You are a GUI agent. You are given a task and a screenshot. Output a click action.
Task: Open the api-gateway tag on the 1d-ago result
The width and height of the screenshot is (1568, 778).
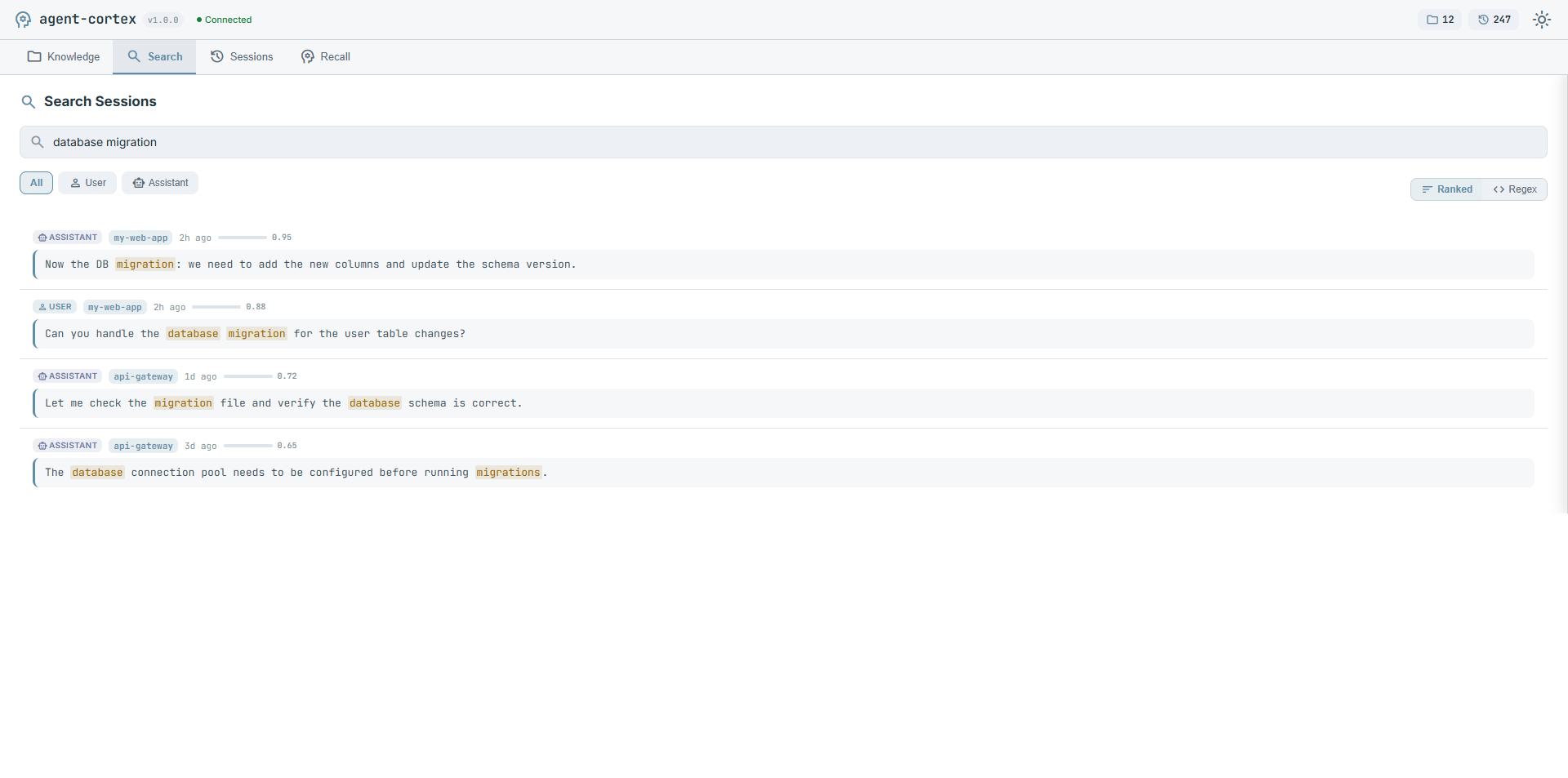point(143,376)
